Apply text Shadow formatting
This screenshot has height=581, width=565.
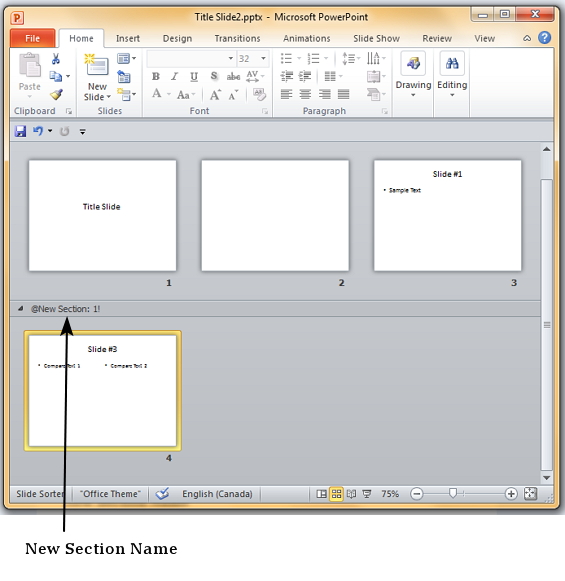click(214, 76)
